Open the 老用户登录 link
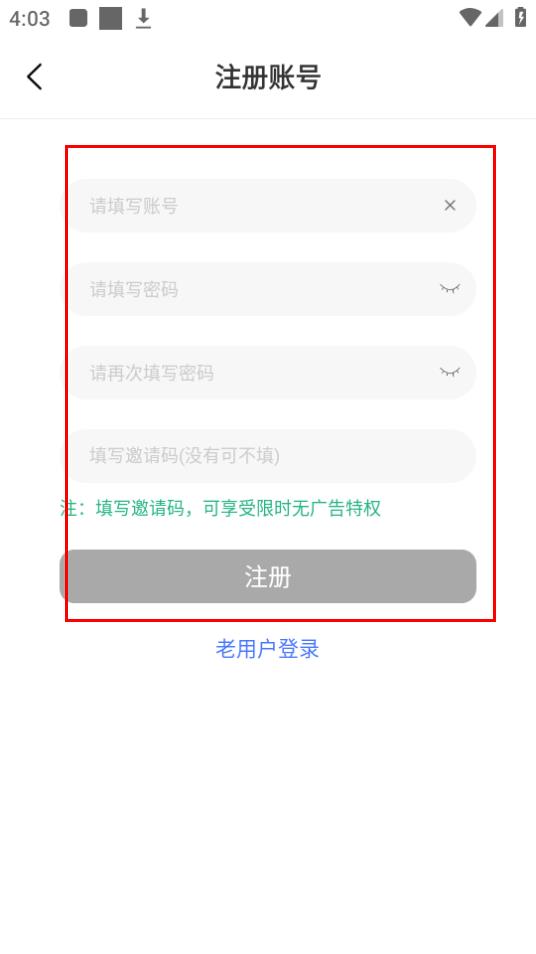The image size is (536, 954). click(x=267, y=649)
